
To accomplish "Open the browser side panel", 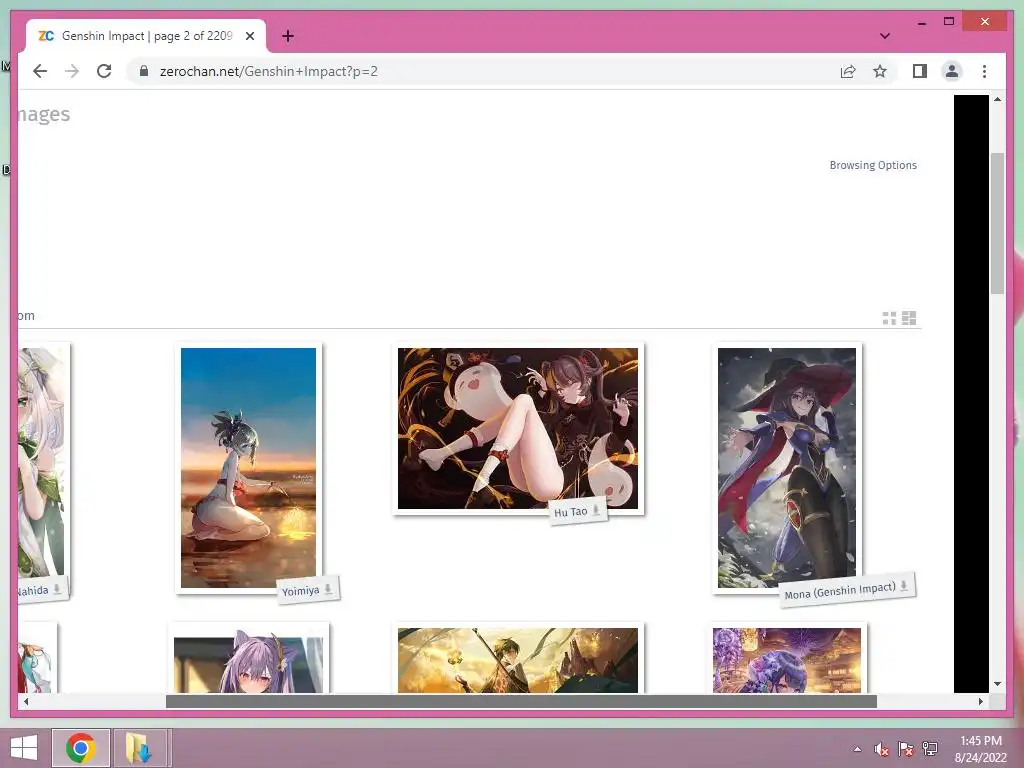I will pyautogui.click(x=920, y=71).
